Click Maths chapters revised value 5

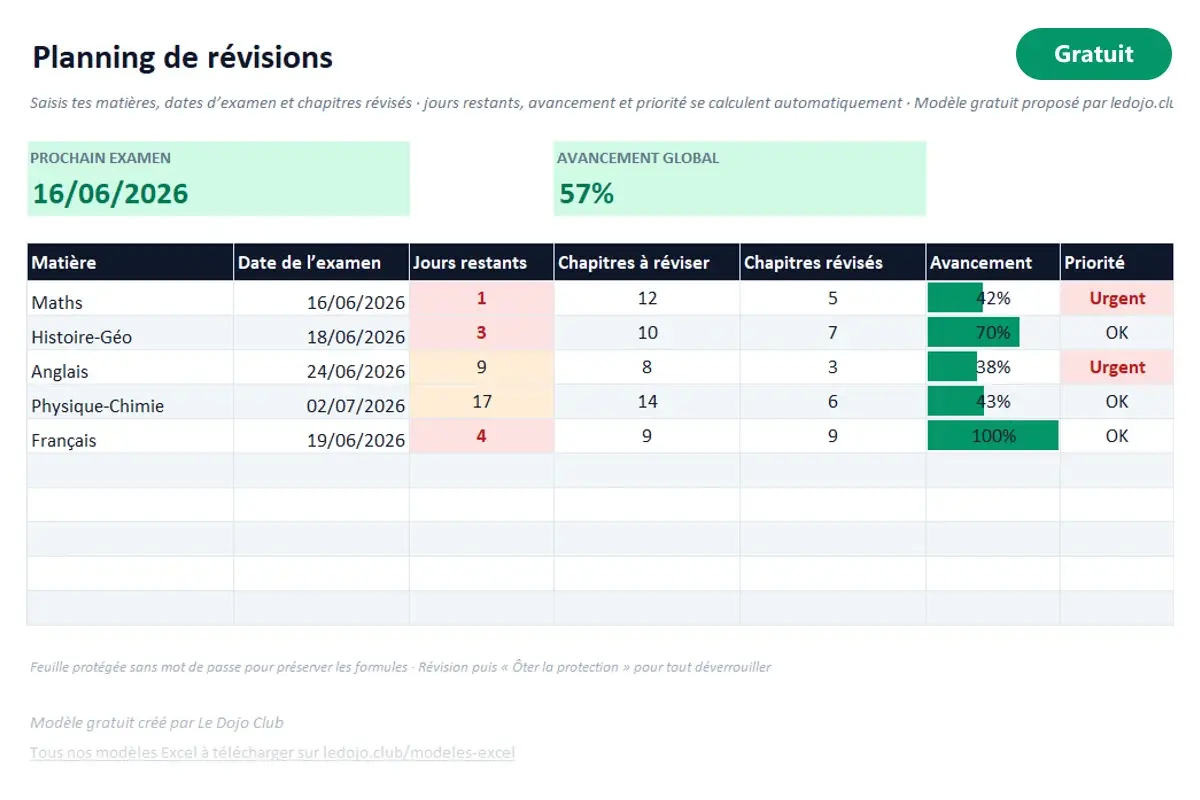click(x=833, y=299)
